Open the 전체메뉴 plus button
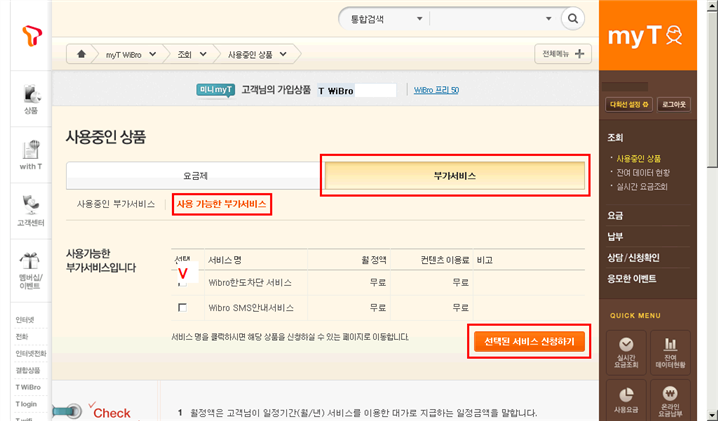 [x=563, y=54]
